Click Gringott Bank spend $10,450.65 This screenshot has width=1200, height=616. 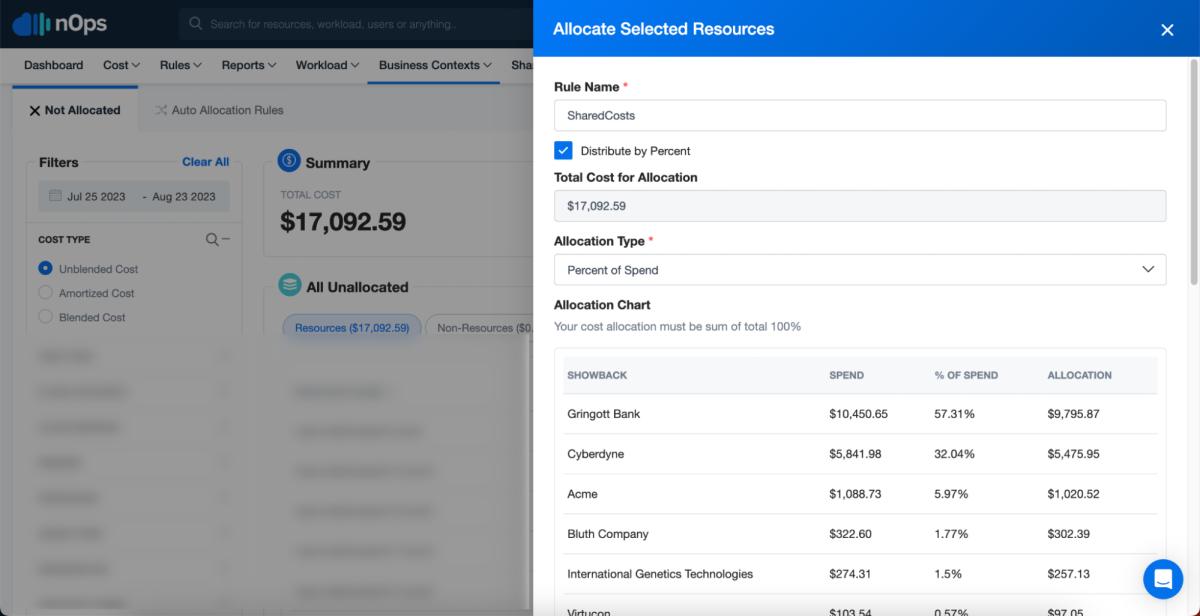(x=858, y=414)
